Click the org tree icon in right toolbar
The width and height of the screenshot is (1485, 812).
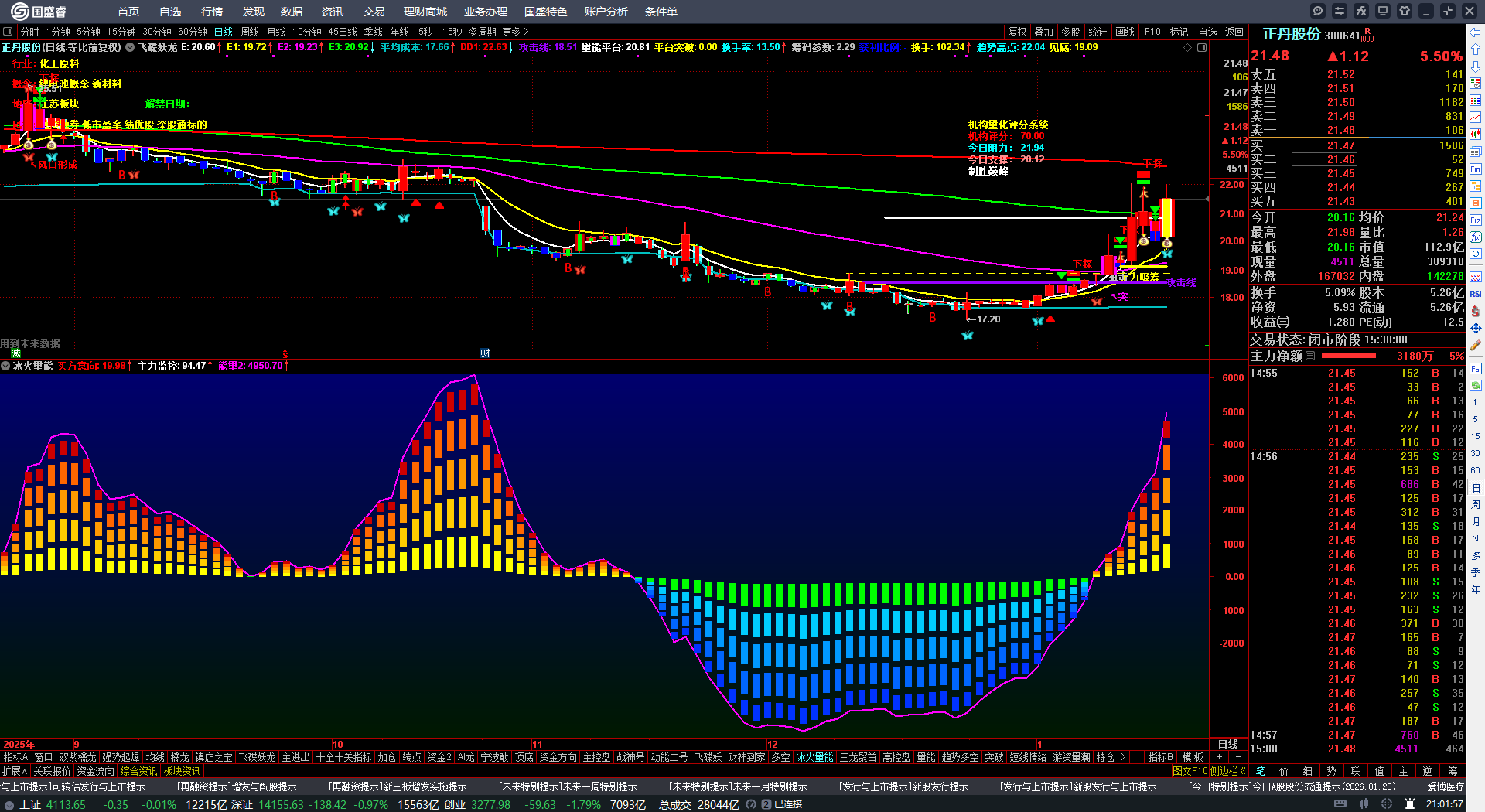(x=1476, y=186)
